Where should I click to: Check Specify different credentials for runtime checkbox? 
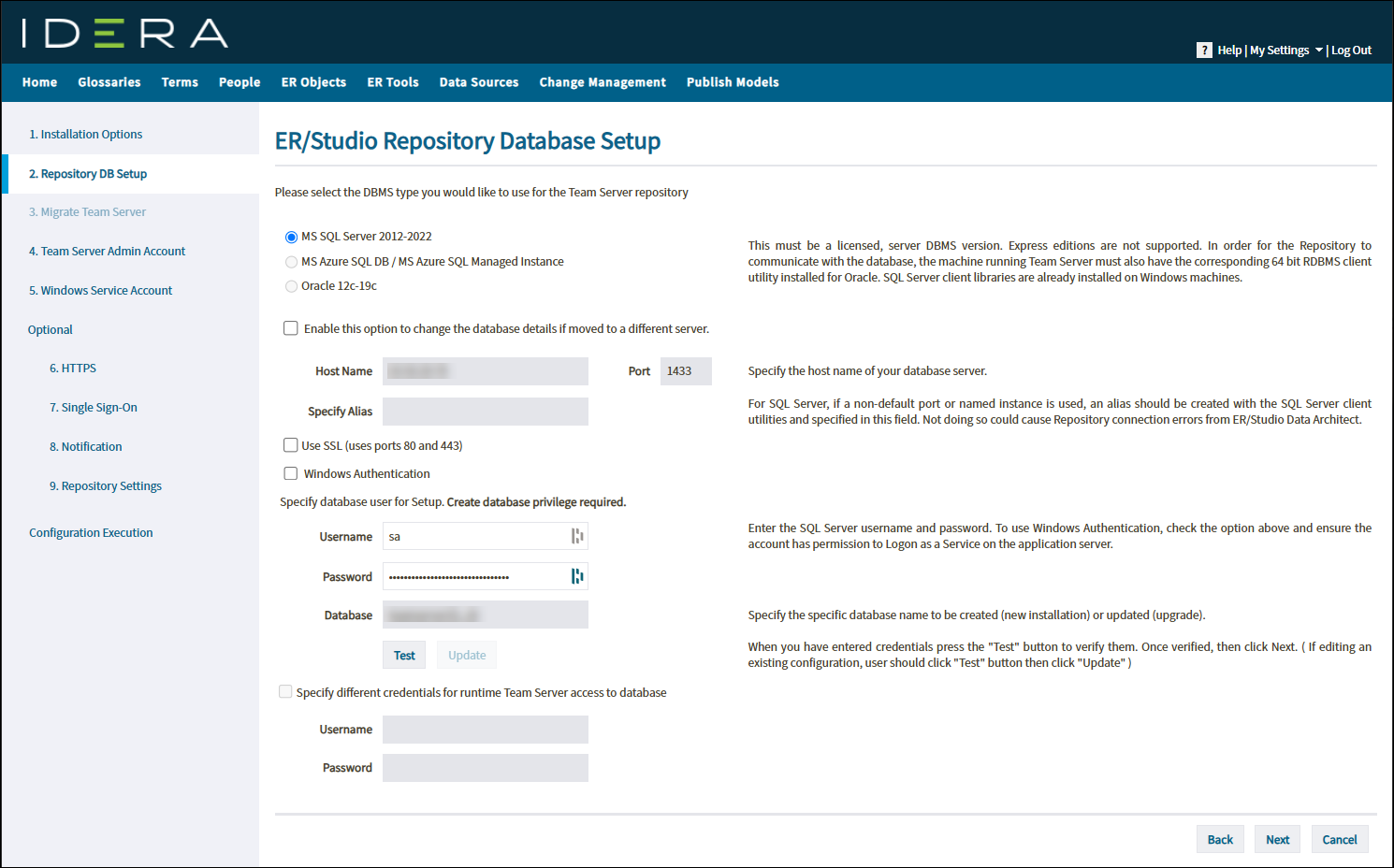pyautogui.click(x=285, y=692)
